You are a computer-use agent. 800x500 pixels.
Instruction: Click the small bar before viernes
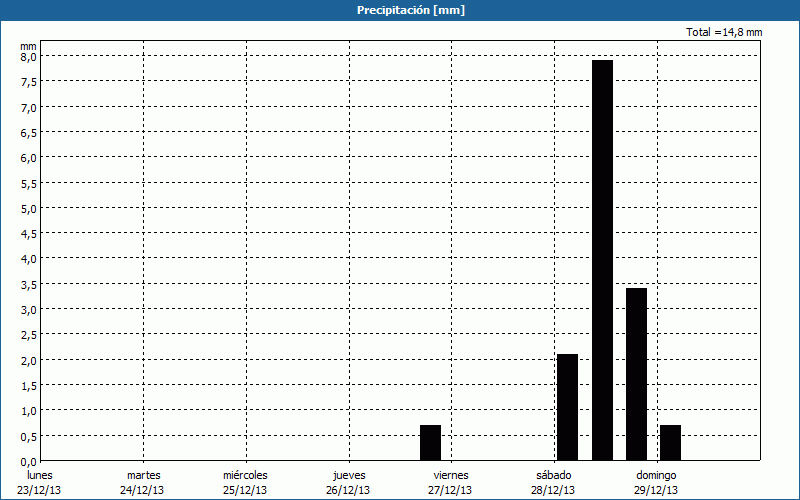coord(430,443)
